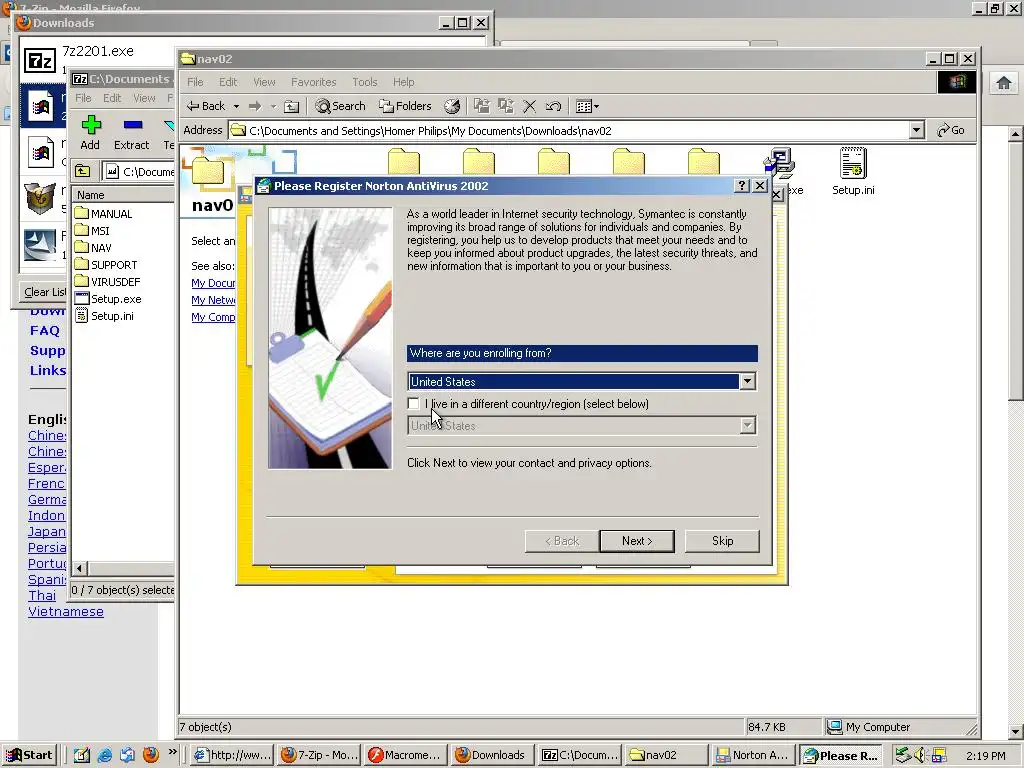Viewport: 1024px width, 768px height.
Task: Toggle Folders pane in nav02 toolbar
Action: [x=406, y=106]
